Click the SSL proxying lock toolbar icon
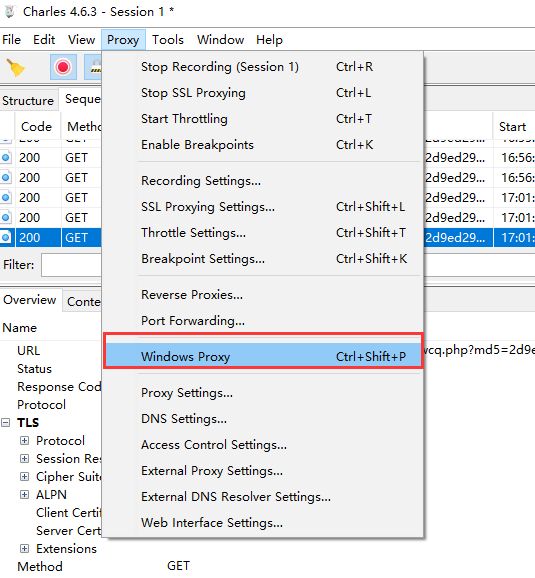The image size is (535, 578). pyautogui.click(x=94, y=67)
